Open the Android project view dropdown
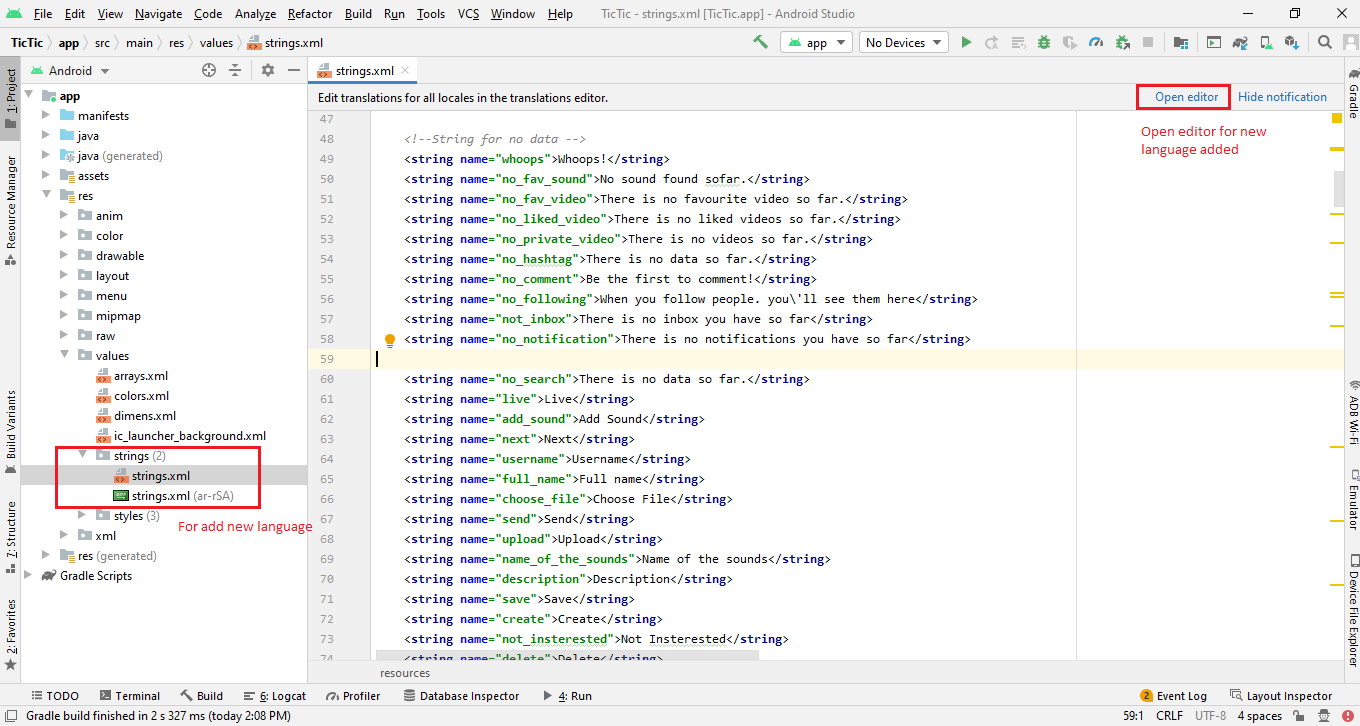 point(71,71)
